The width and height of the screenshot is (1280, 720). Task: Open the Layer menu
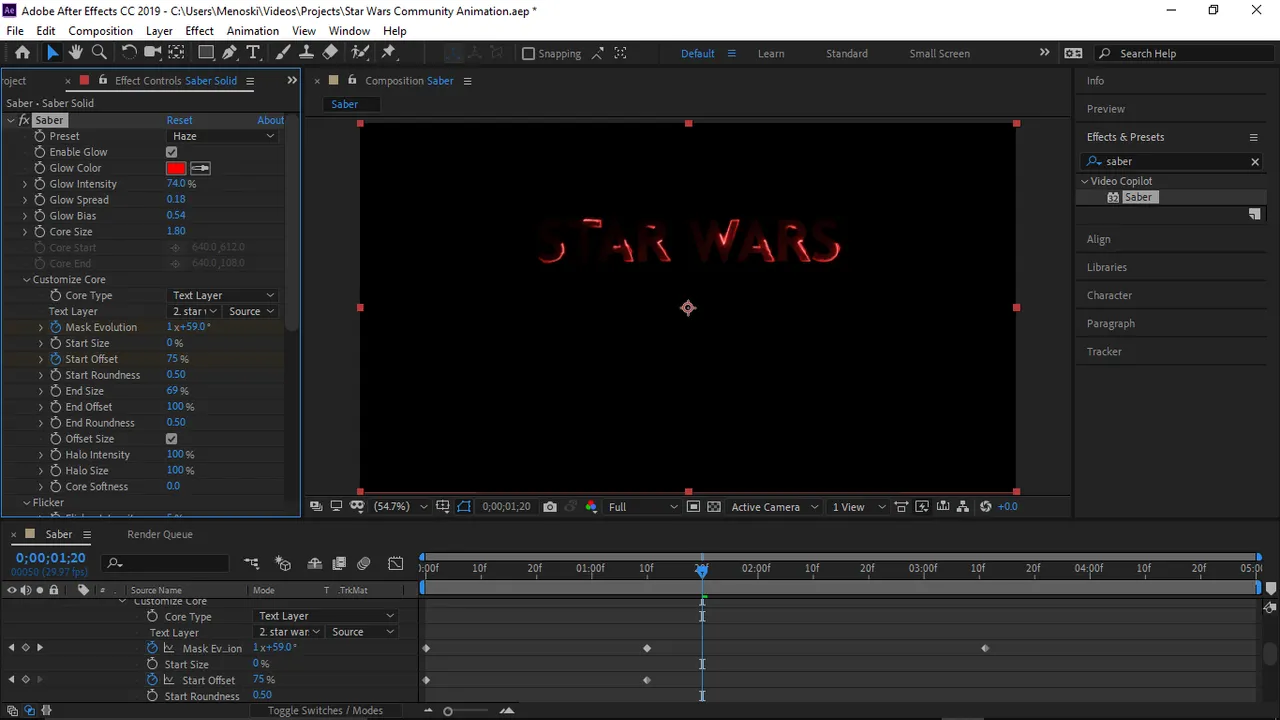pyautogui.click(x=159, y=31)
